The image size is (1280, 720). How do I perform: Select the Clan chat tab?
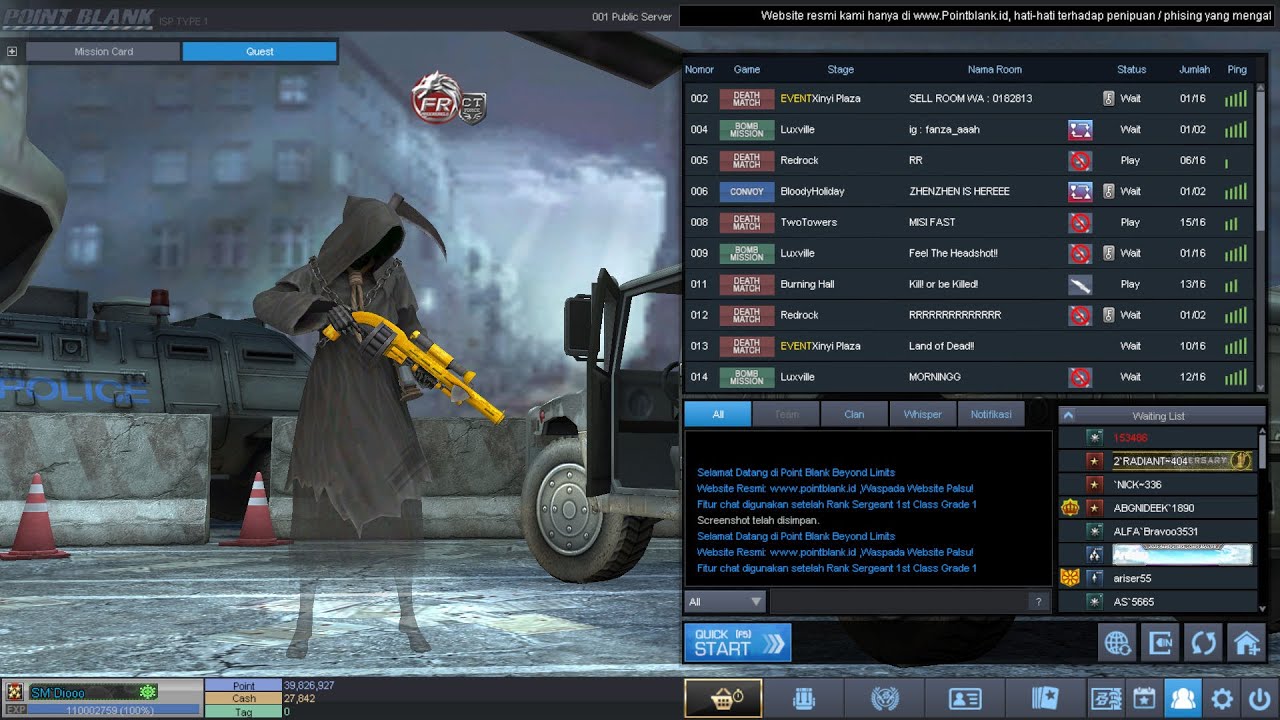tap(854, 414)
